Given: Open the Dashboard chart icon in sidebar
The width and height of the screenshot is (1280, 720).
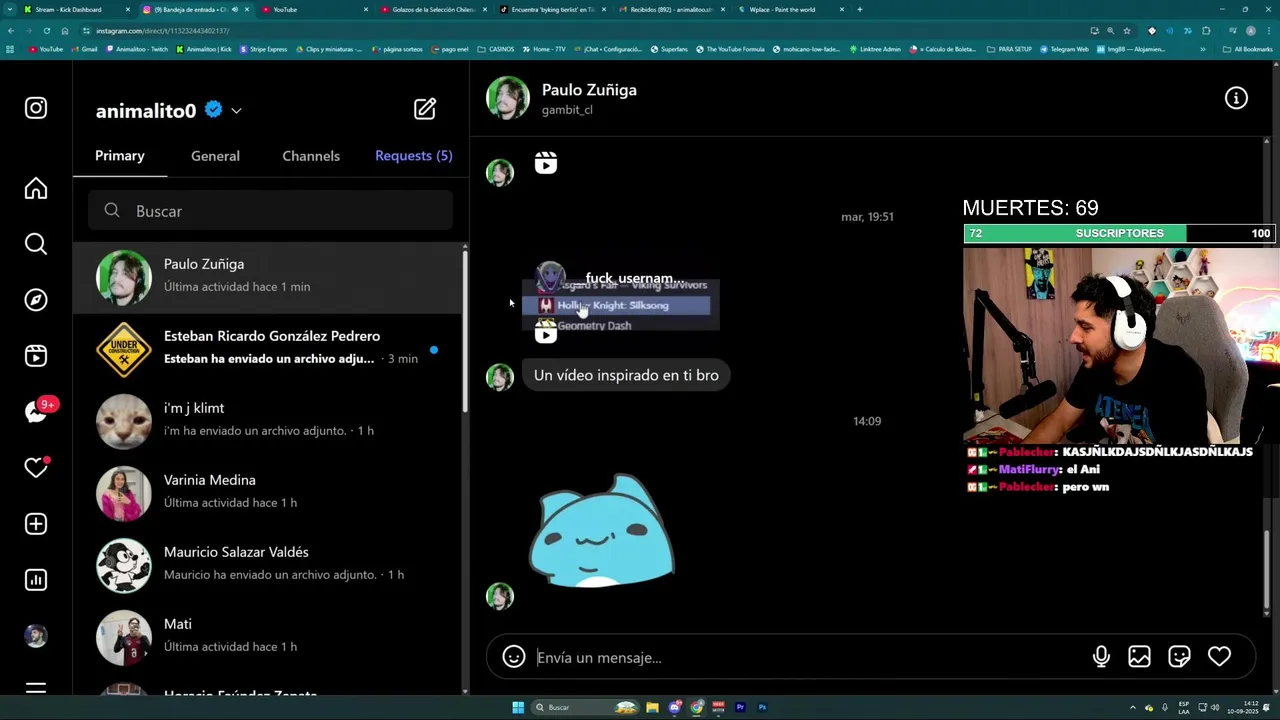Looking at the screenshot, I should click(36, 580).
